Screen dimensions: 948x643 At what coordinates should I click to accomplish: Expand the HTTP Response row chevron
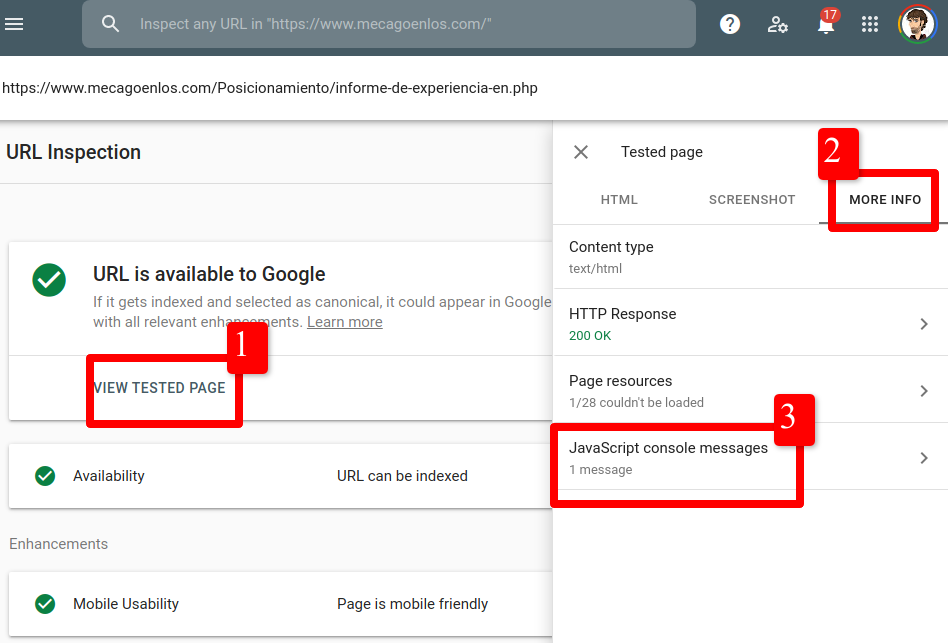point(924,324)
